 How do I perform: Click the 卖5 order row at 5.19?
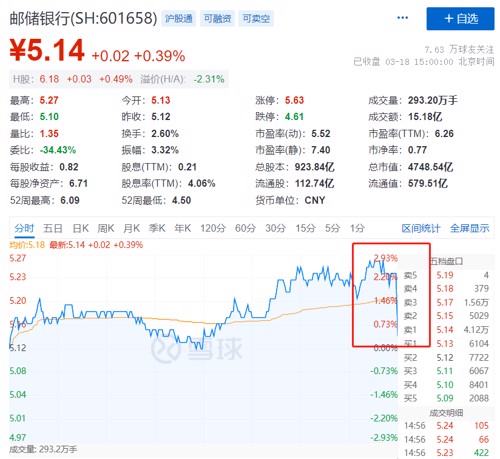[446, 275]
